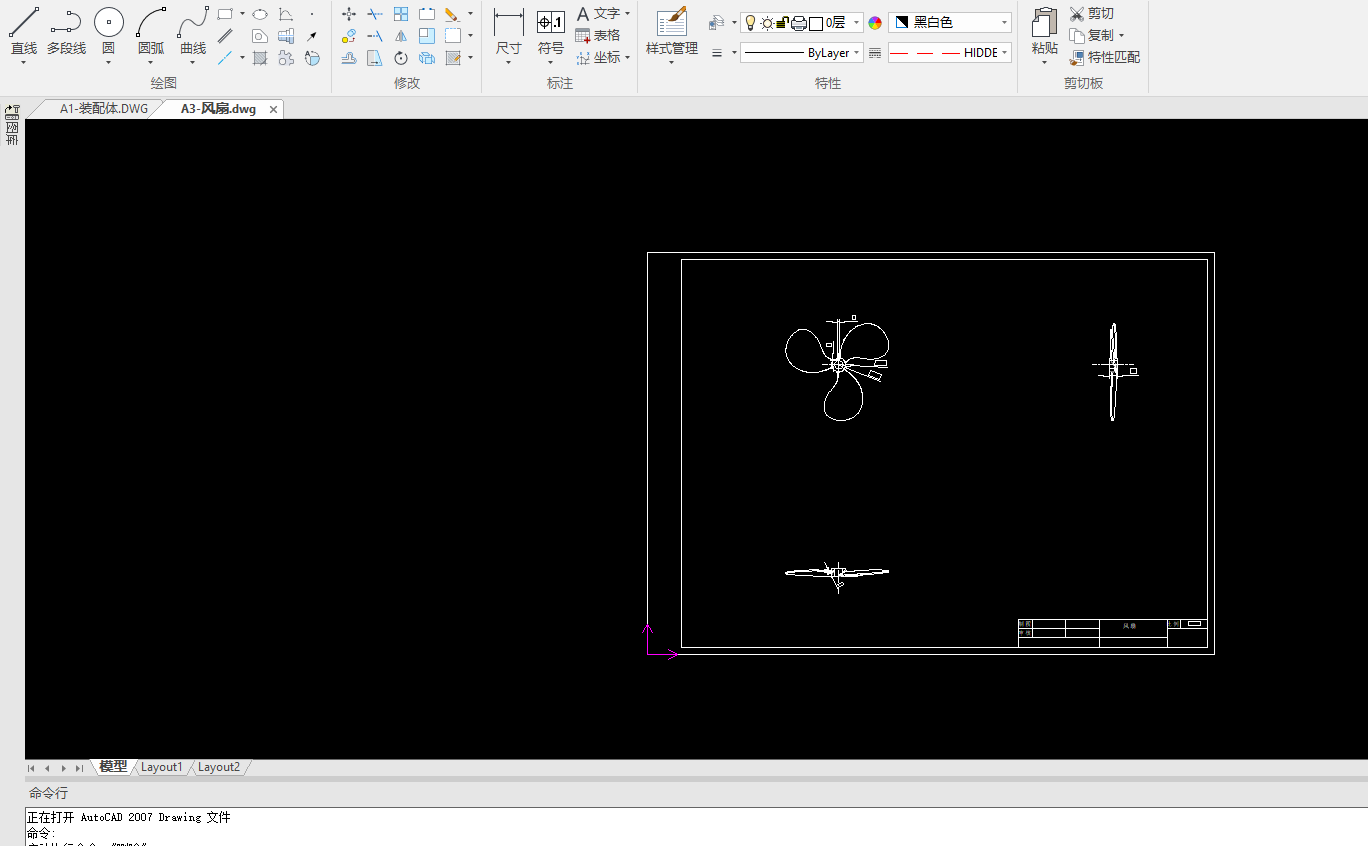Switch to the Layout1 tab

(x=161, y=767)
